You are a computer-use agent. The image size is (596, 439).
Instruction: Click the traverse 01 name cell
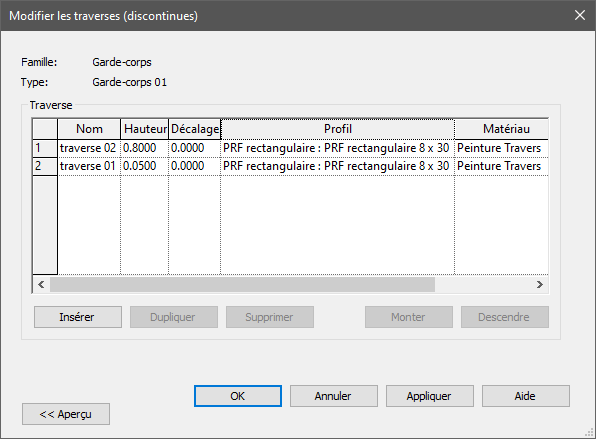click(x=89, y=166)
